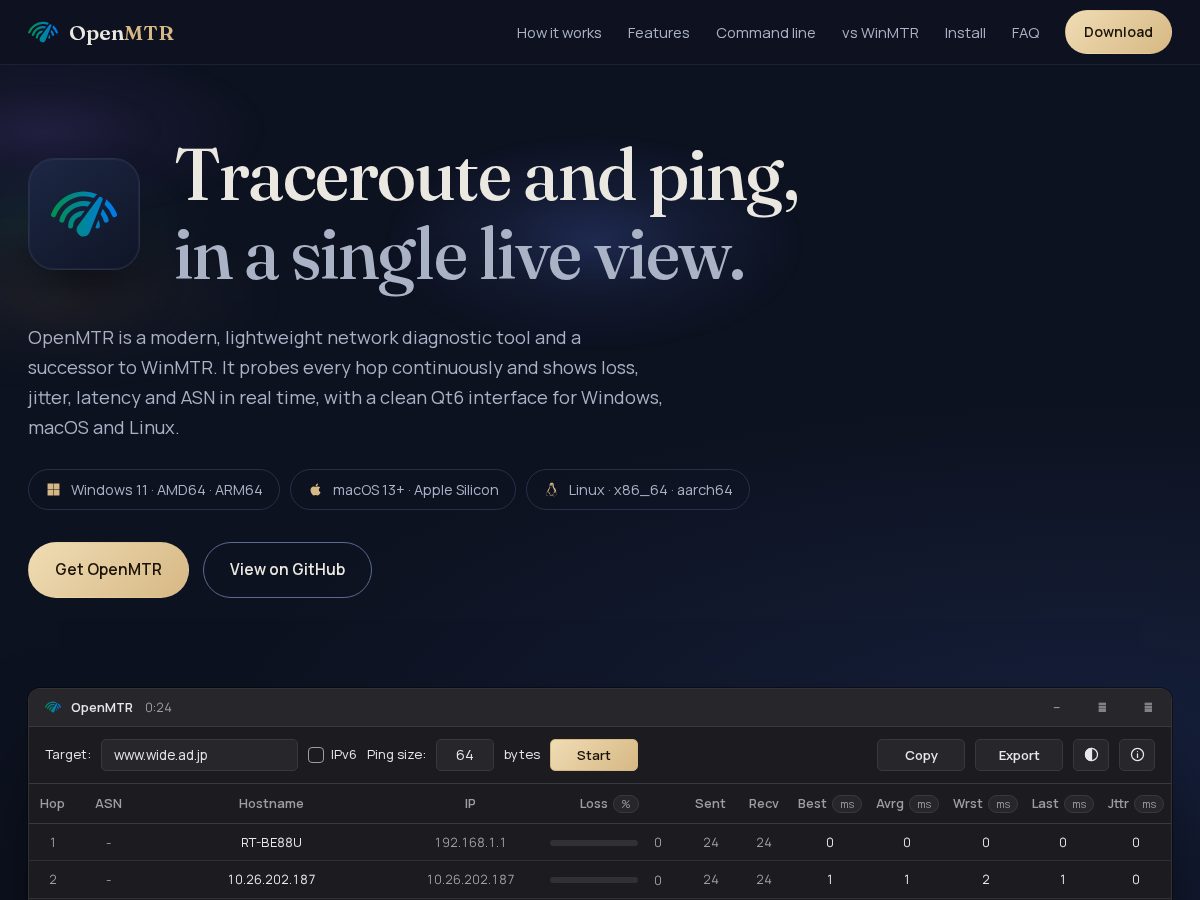The width and height of the screenshot is (1200, 900).
Task: Select the 192.168.1.1 IP cell
Action: [470, 843]
